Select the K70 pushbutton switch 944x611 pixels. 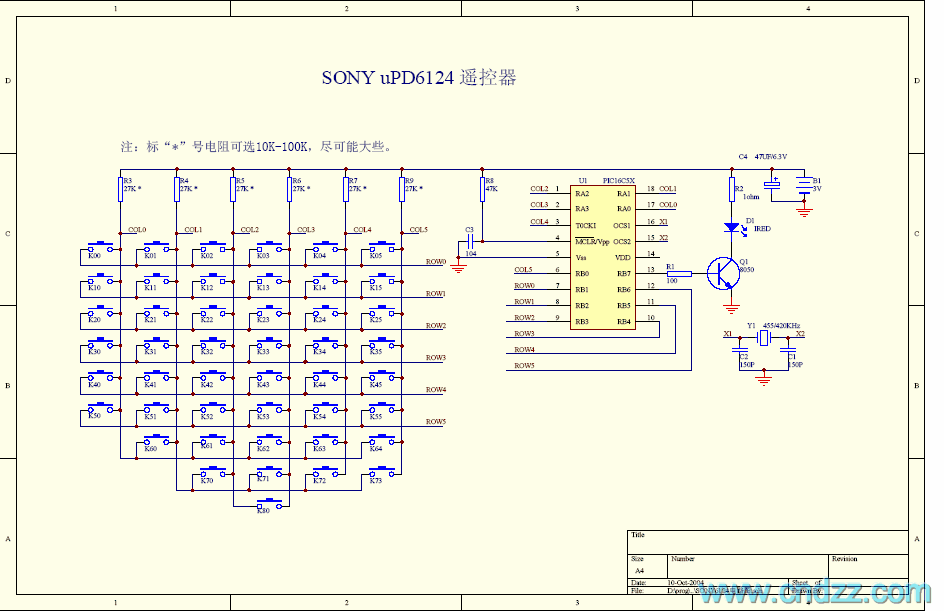(x=213, y=471)
